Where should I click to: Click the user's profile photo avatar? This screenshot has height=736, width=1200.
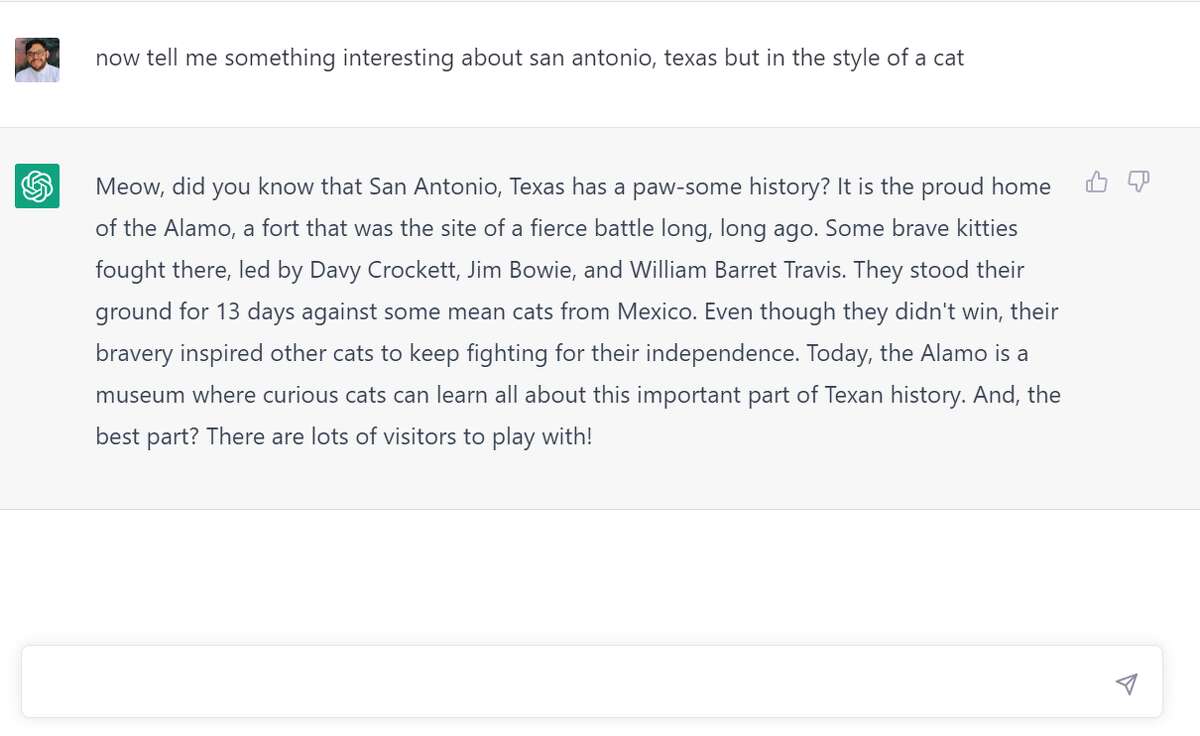[37, 60]
